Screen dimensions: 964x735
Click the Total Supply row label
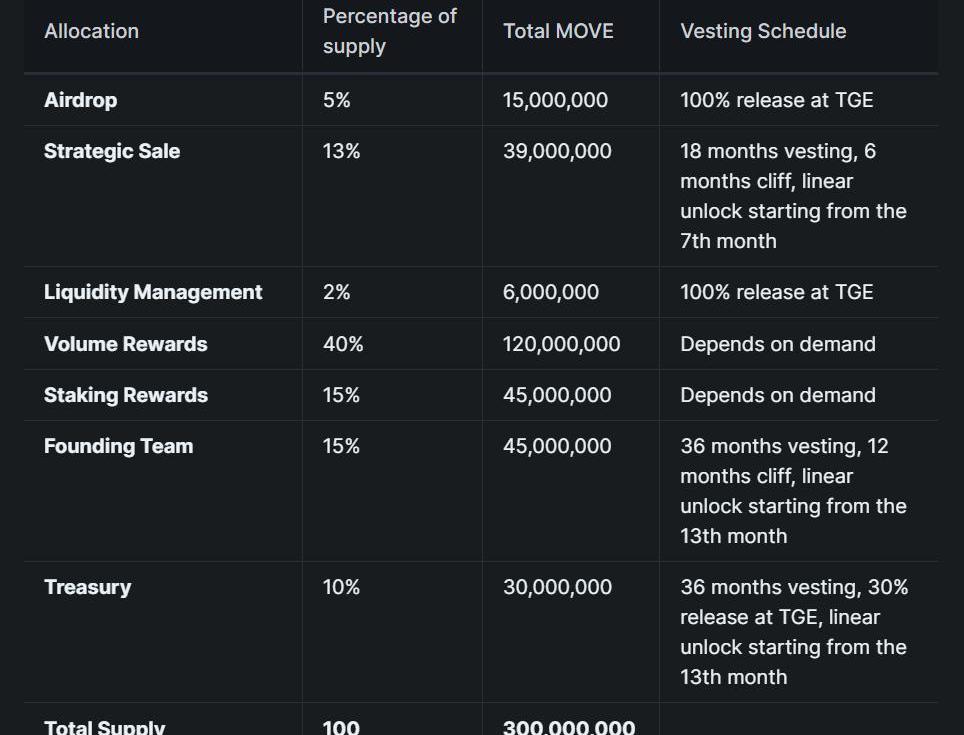104,727
